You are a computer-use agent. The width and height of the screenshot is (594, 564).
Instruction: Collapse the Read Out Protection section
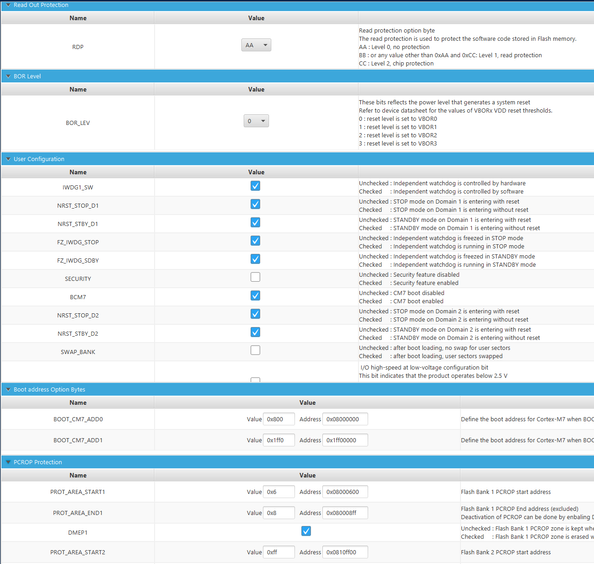coord(8,5)
